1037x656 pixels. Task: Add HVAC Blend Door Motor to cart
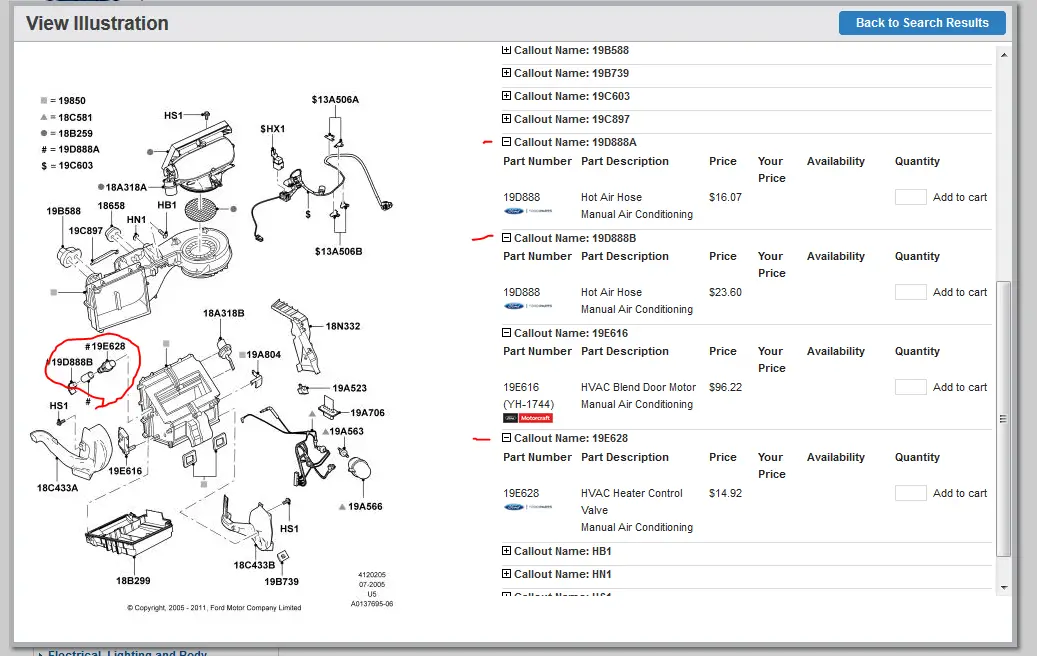tap(960, 388)
